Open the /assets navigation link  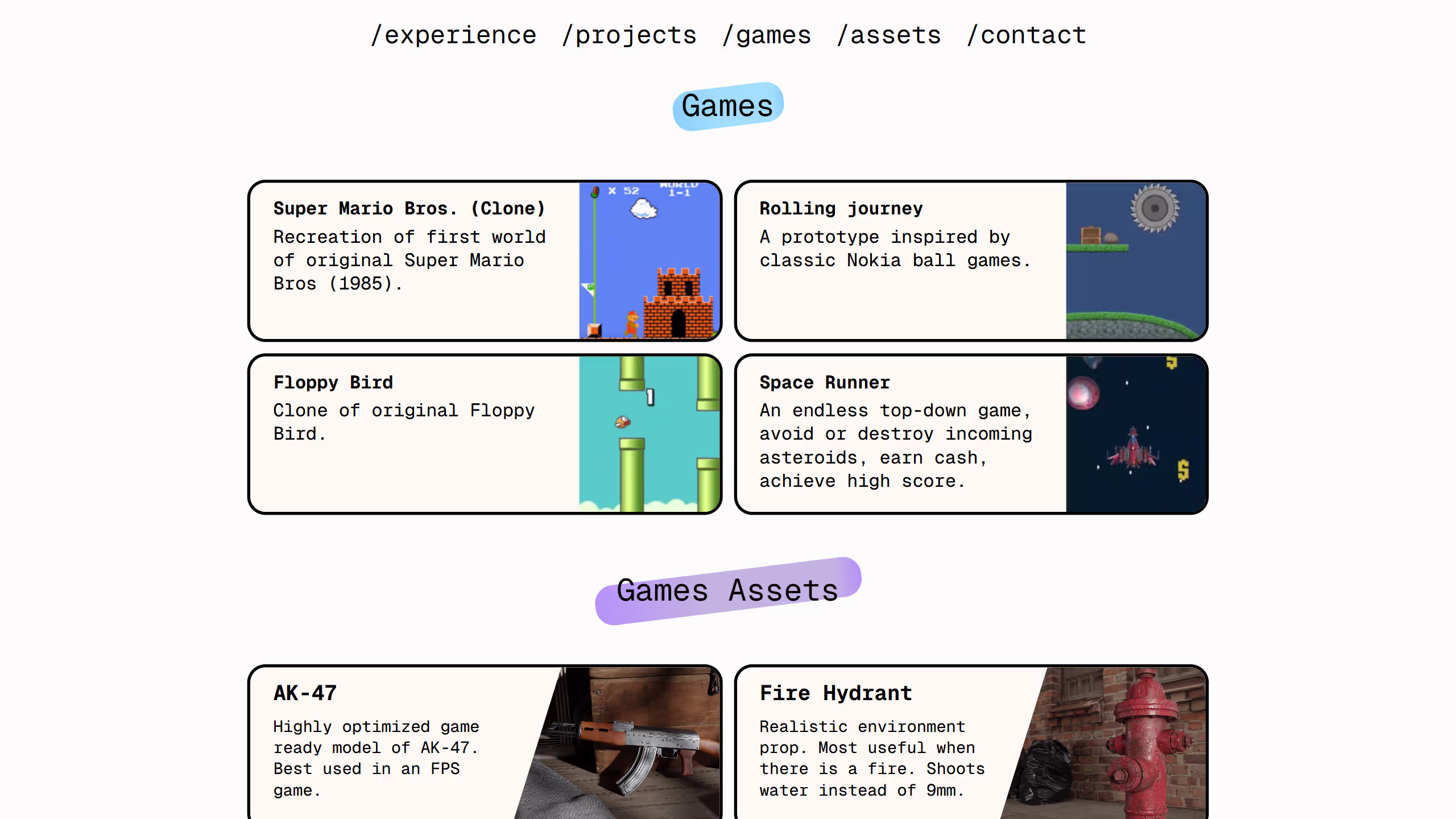(889, 35)
